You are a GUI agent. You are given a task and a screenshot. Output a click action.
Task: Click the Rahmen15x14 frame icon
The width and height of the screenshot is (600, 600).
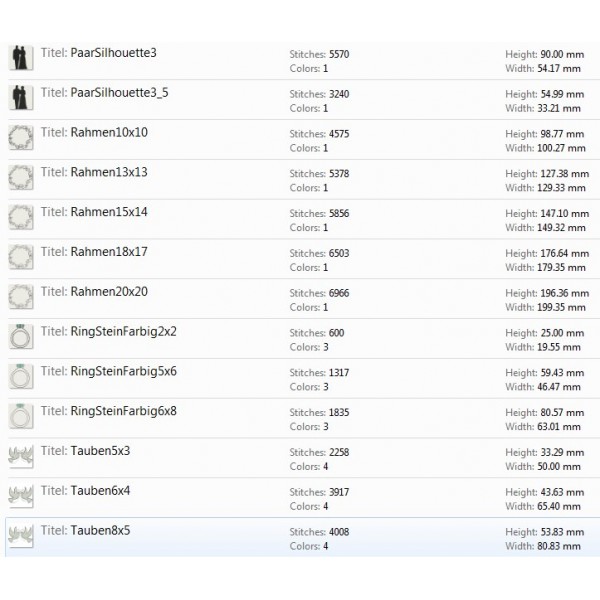(x=20, y=218)
